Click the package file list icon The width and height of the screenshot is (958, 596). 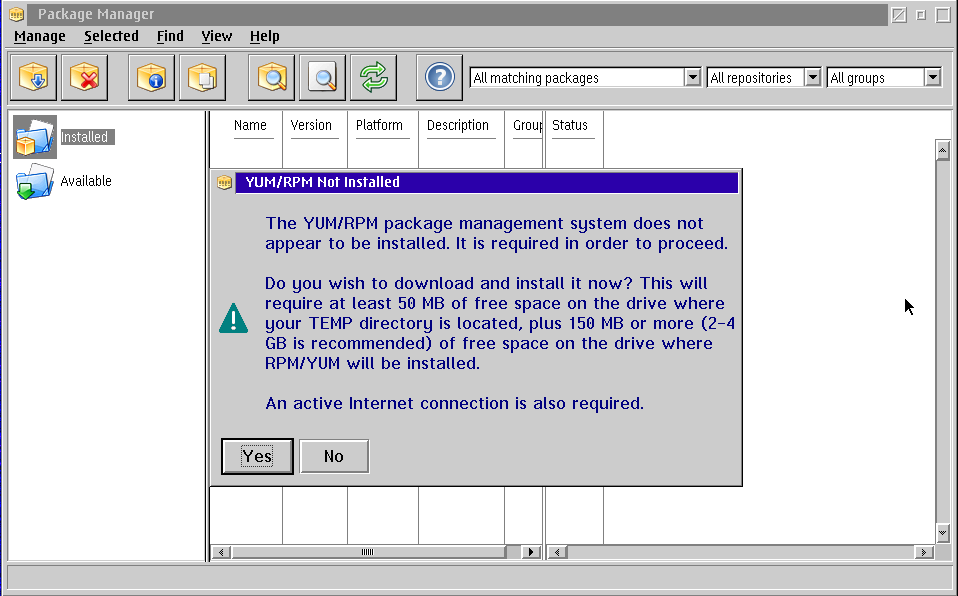pos(202,77)
